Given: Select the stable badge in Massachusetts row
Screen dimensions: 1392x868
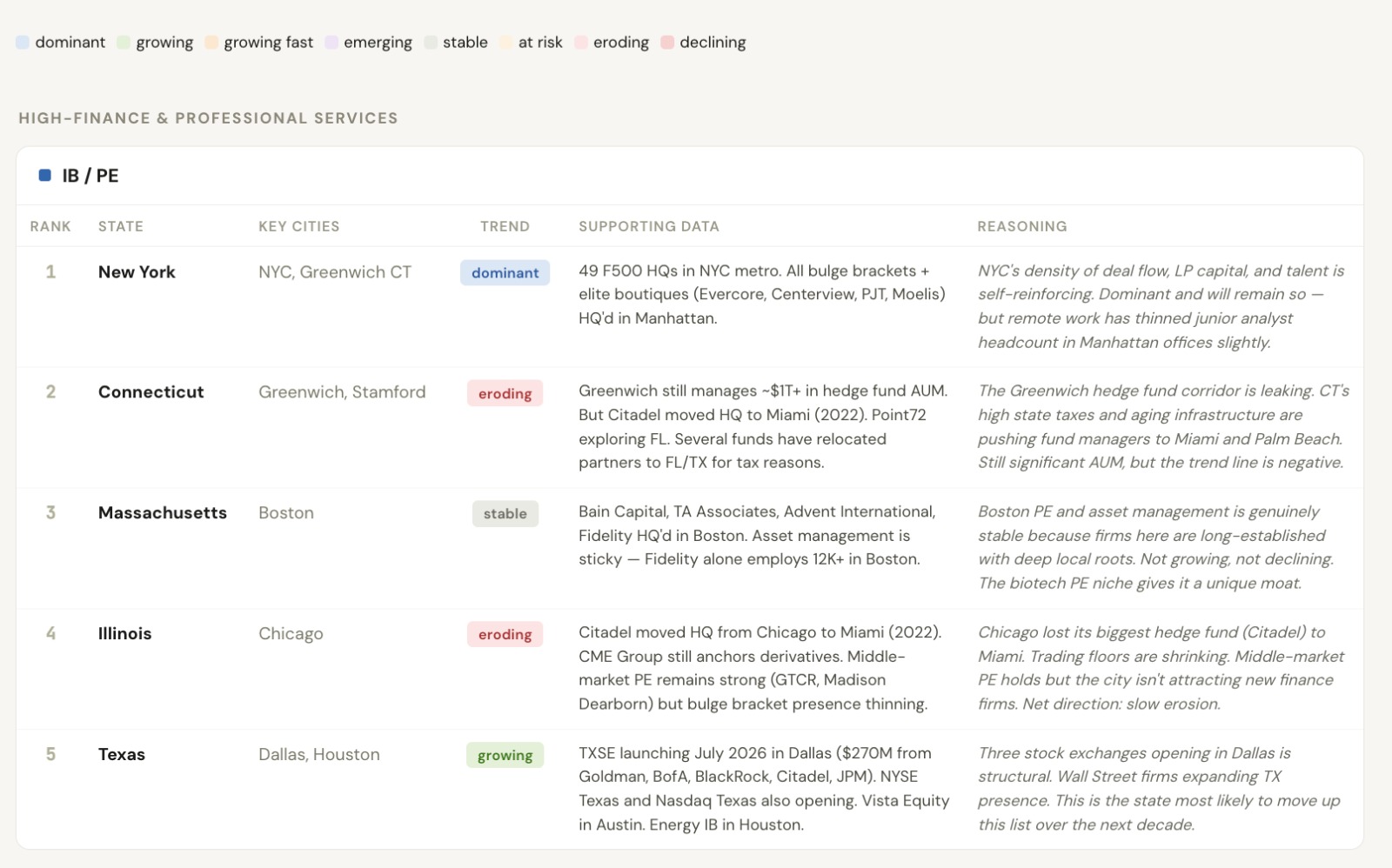Looking at the screenshot, I should (505, 514).
